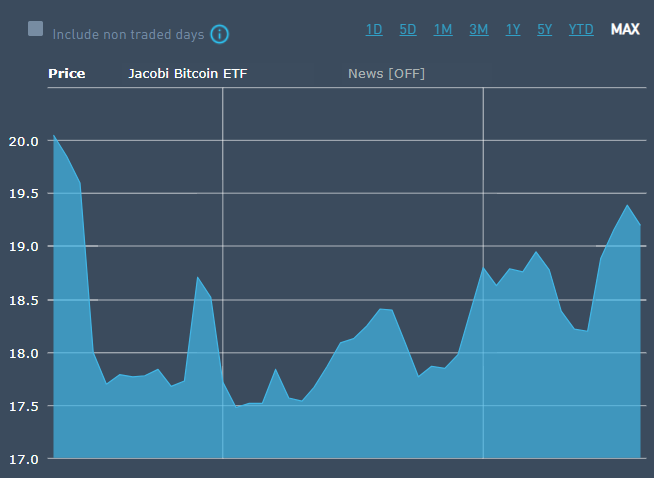
Task: Show the 1Y price history
Action: point(513,29)
